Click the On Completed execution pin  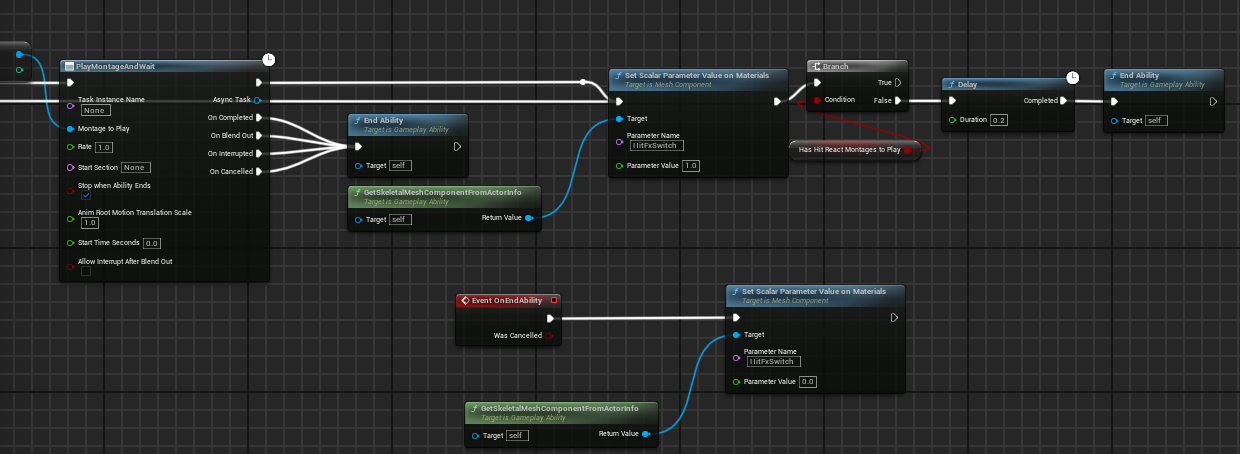point(259,117)
